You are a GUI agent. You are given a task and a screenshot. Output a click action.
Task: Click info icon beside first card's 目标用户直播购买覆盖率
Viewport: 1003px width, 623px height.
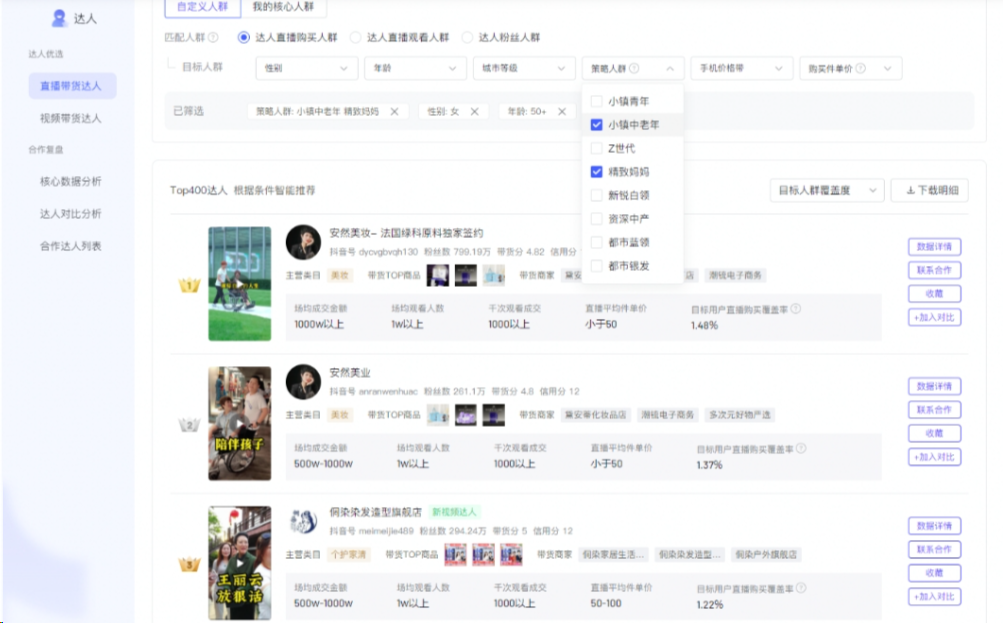(795, 309)
